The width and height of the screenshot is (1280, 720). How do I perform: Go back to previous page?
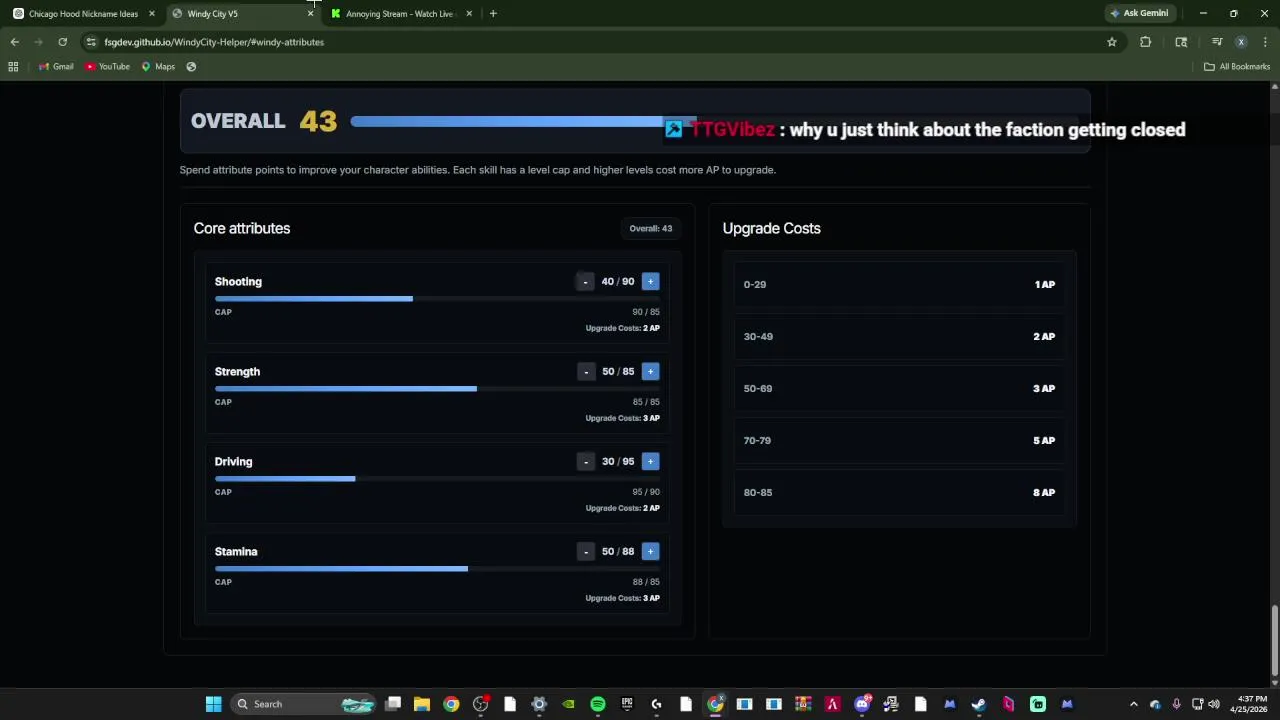[15, 42]
